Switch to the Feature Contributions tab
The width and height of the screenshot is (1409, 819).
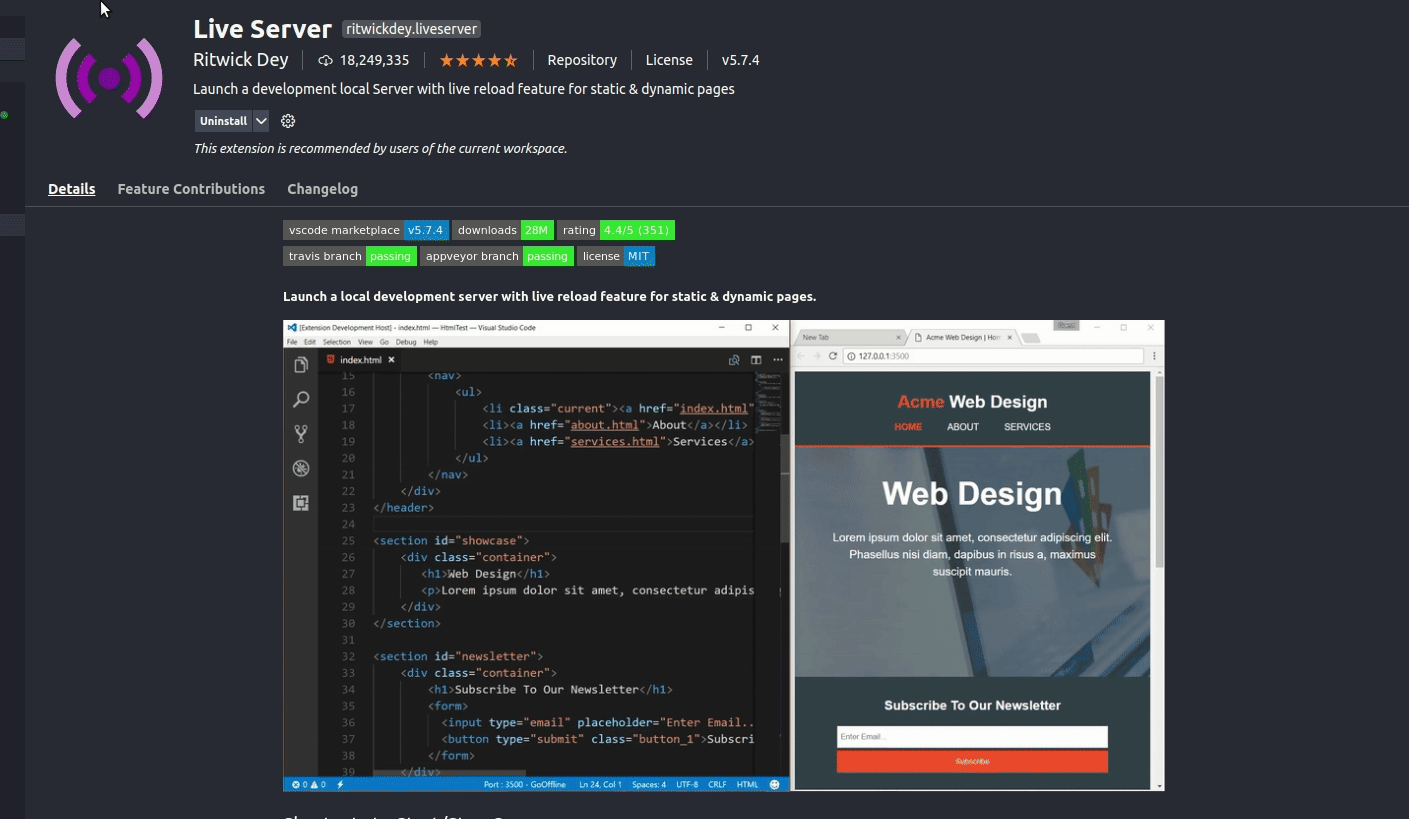(191, 189)
